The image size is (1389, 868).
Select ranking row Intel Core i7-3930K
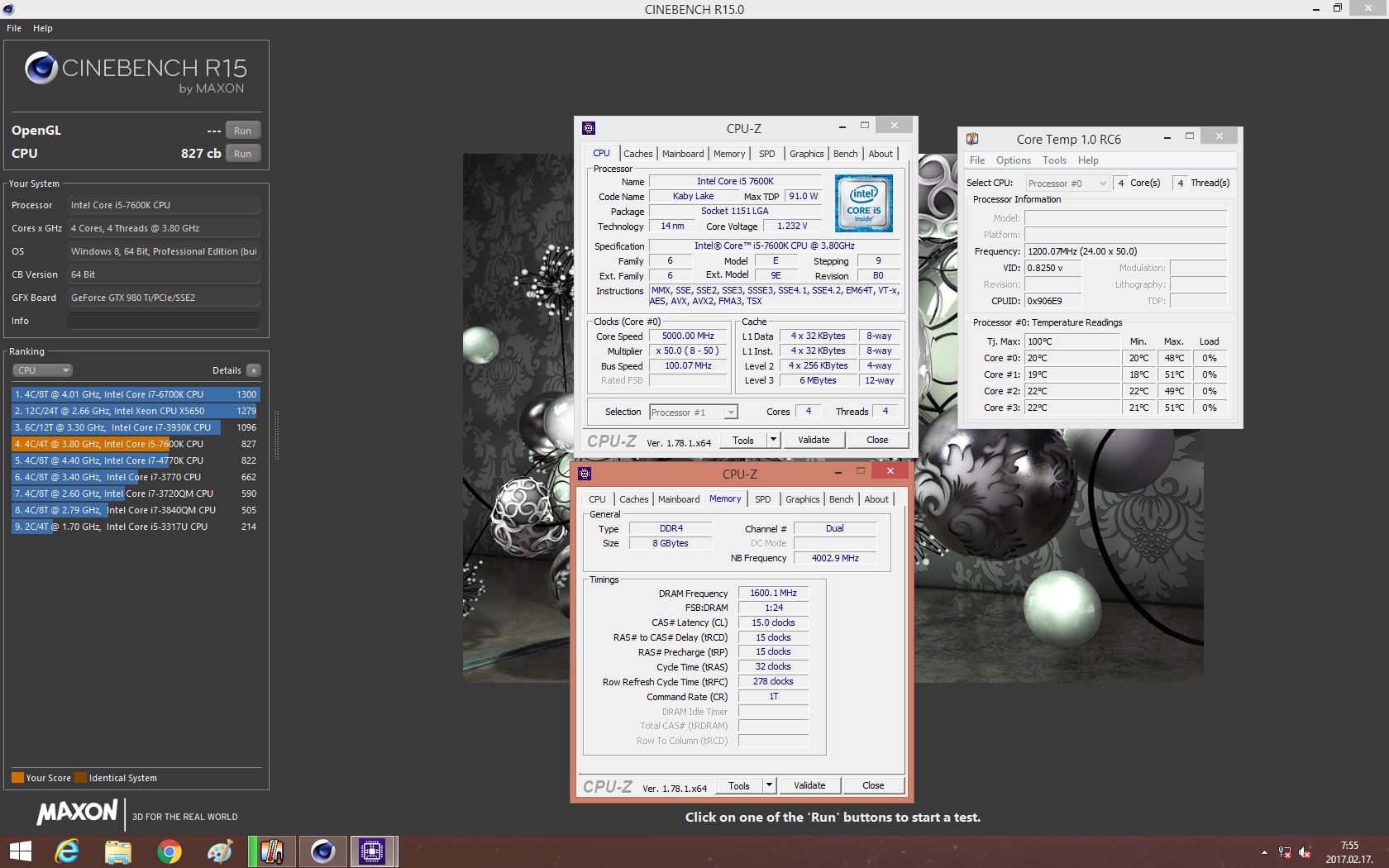point(136,427)
